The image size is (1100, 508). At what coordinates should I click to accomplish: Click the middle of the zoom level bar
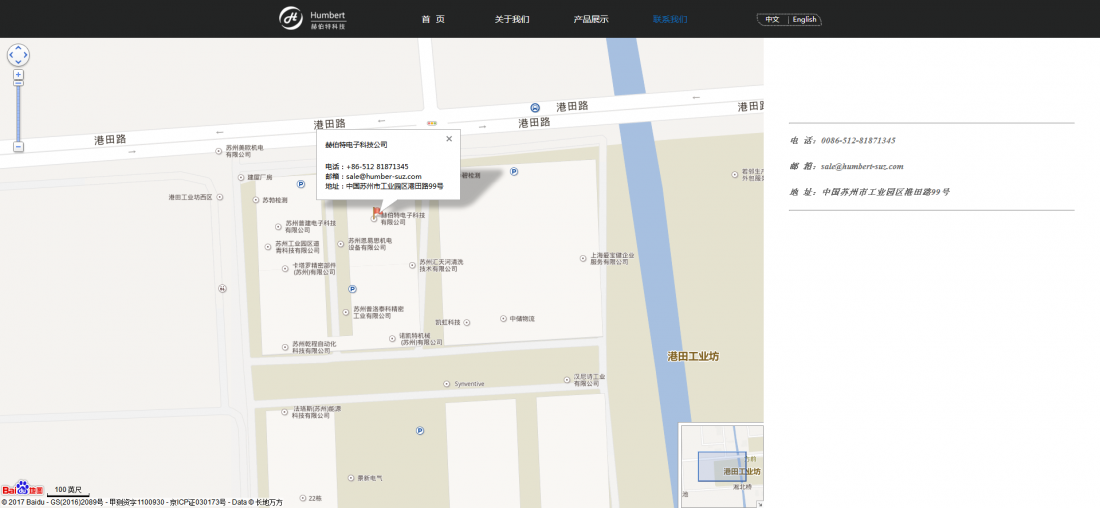[18, 112]
